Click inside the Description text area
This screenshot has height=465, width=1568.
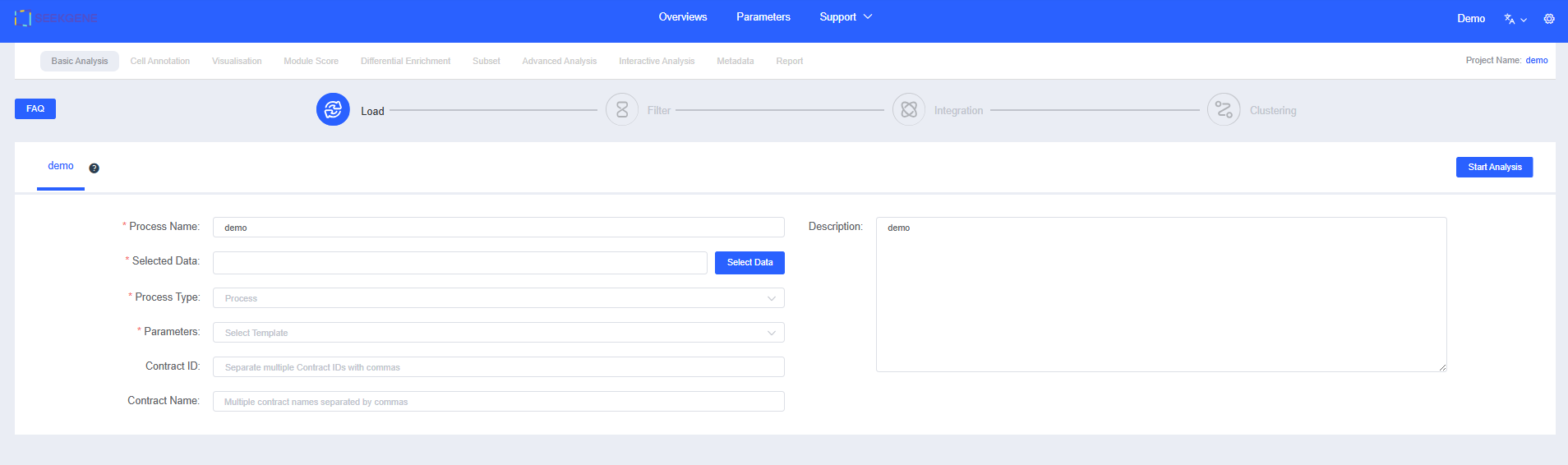pos(1160,294)
